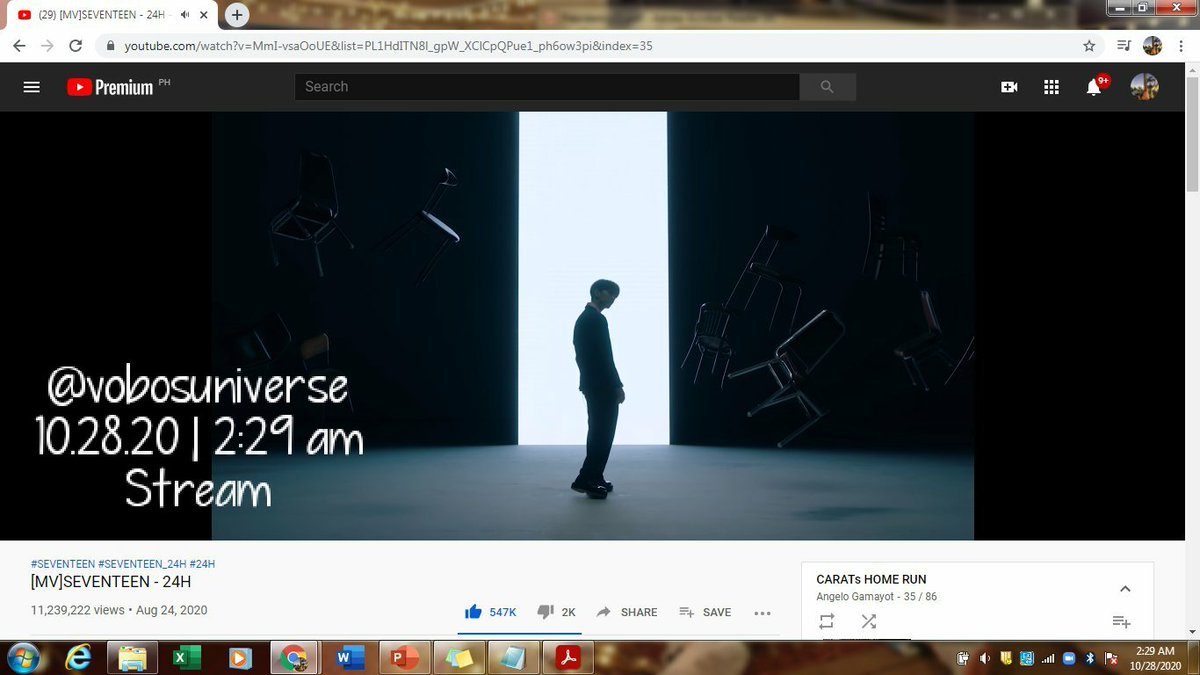1200x675 pixels.
Task: Open Excel from the taskbar
Action: [x=185, y=658]
